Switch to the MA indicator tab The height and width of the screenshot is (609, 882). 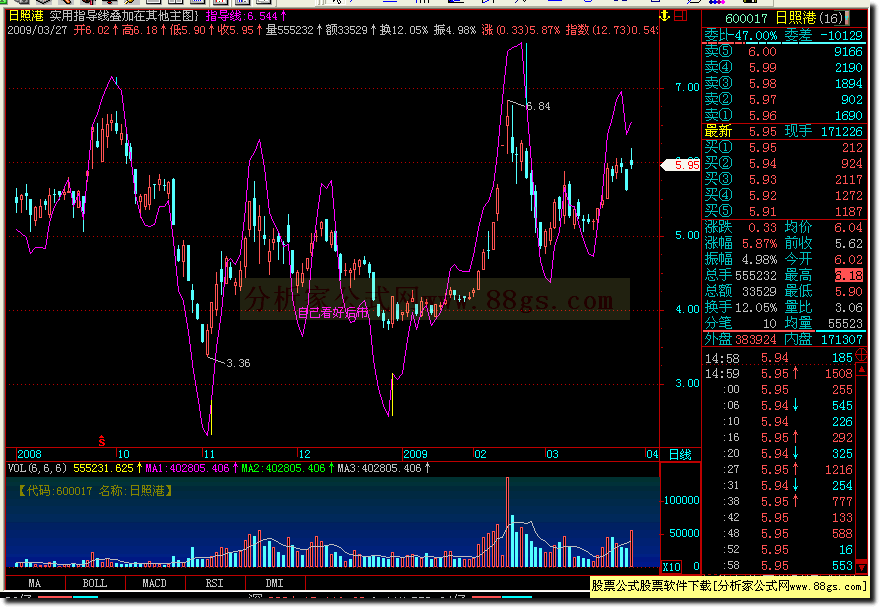[x=35, y=584]
